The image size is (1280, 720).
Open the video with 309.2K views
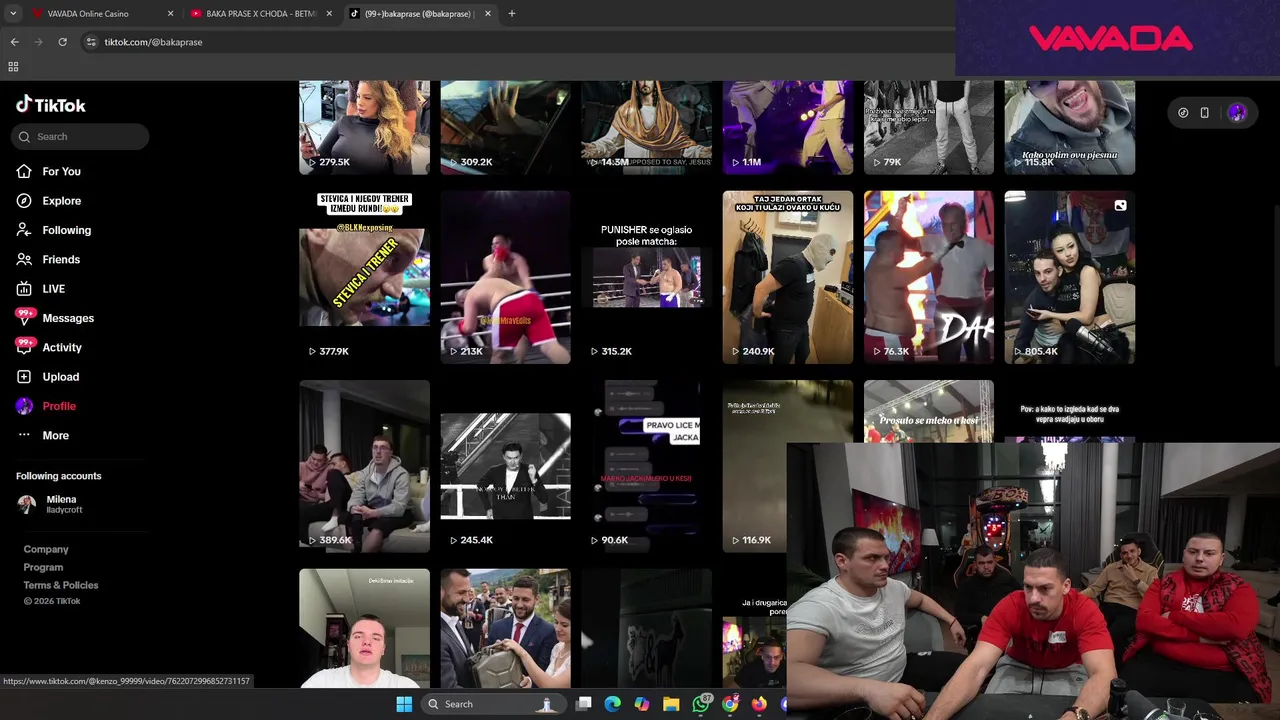[x=505, y=128]
